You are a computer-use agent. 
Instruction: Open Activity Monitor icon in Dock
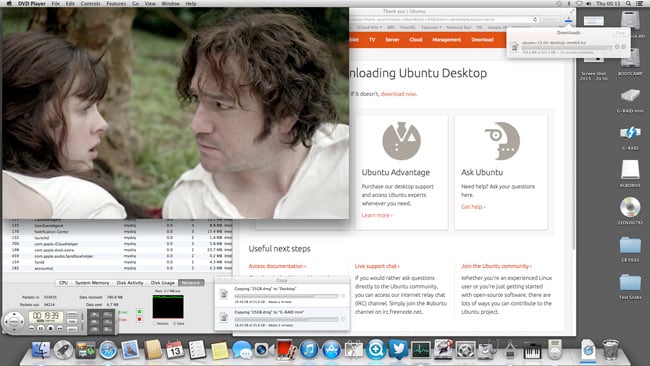[421, 350]
